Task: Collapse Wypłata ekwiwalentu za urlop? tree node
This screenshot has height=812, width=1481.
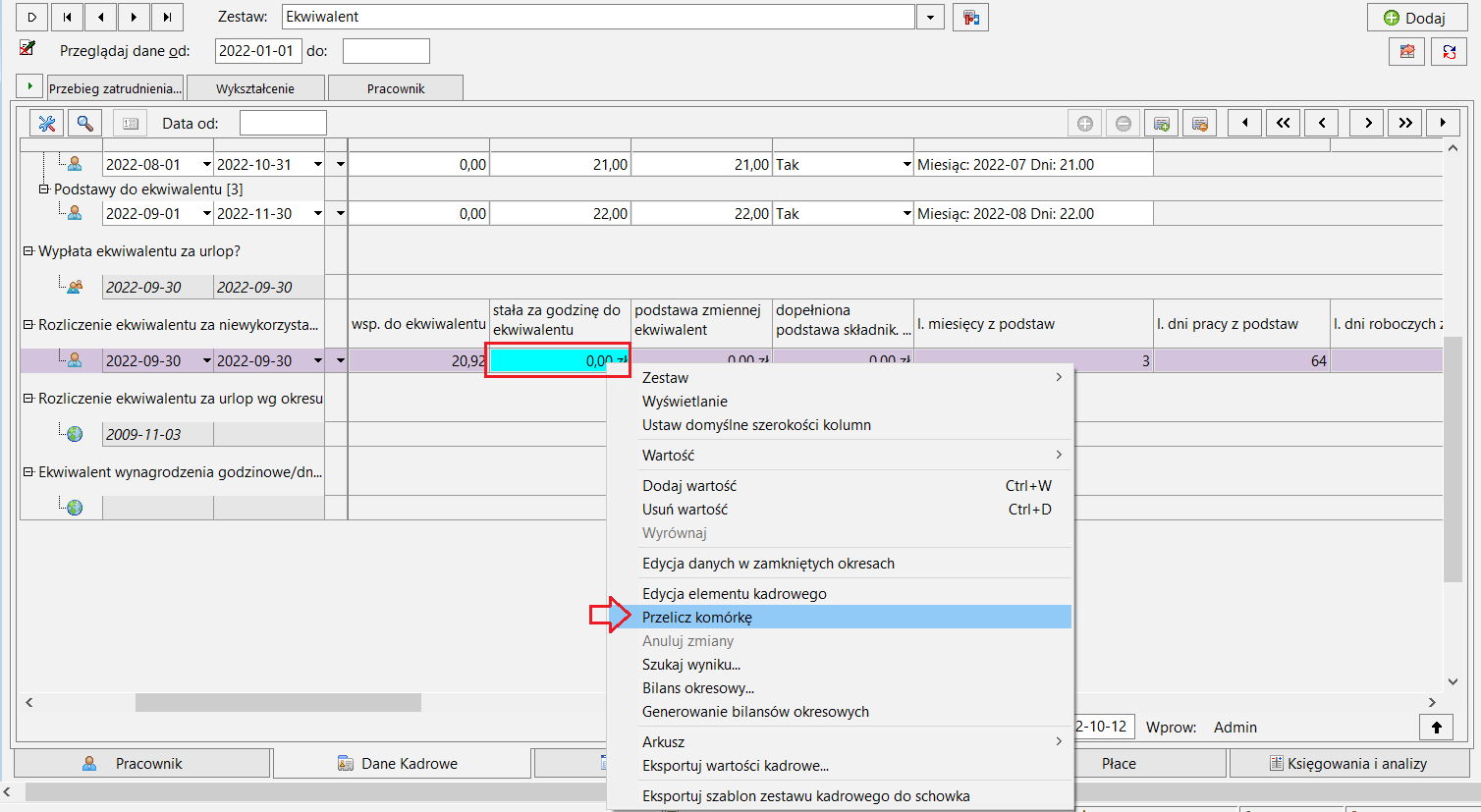Action: pyautogui.click(x=28, y=251)
